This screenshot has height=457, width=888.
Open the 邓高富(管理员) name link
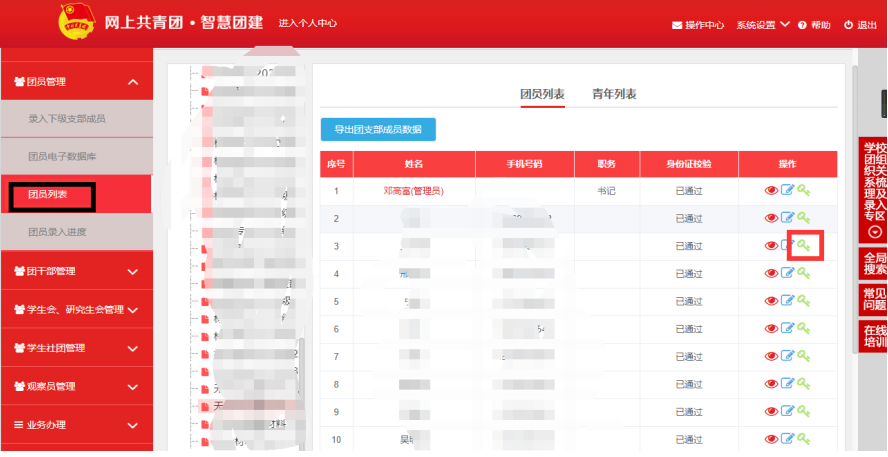413,190
